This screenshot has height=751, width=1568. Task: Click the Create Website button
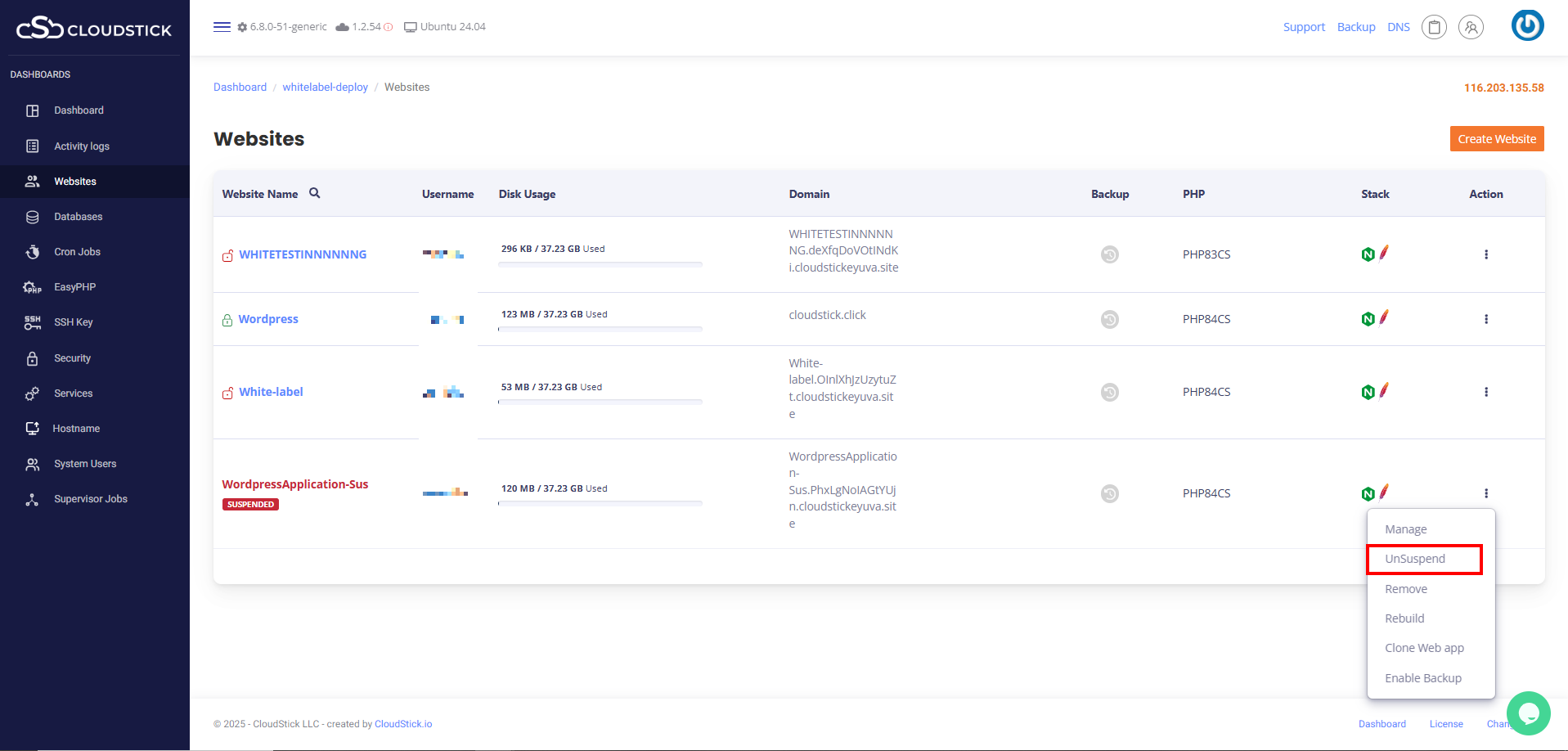[x=1496, y=139]
